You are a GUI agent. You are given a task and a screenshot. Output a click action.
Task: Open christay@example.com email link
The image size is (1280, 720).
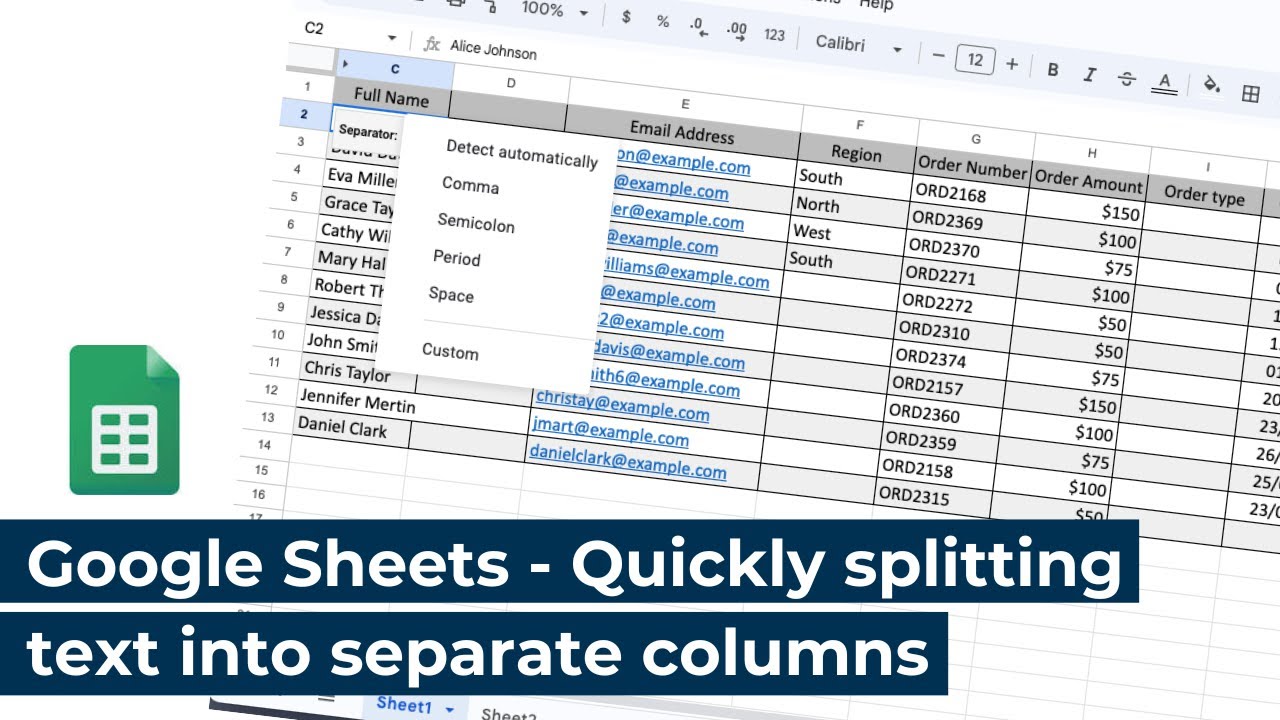click(622, 404)
